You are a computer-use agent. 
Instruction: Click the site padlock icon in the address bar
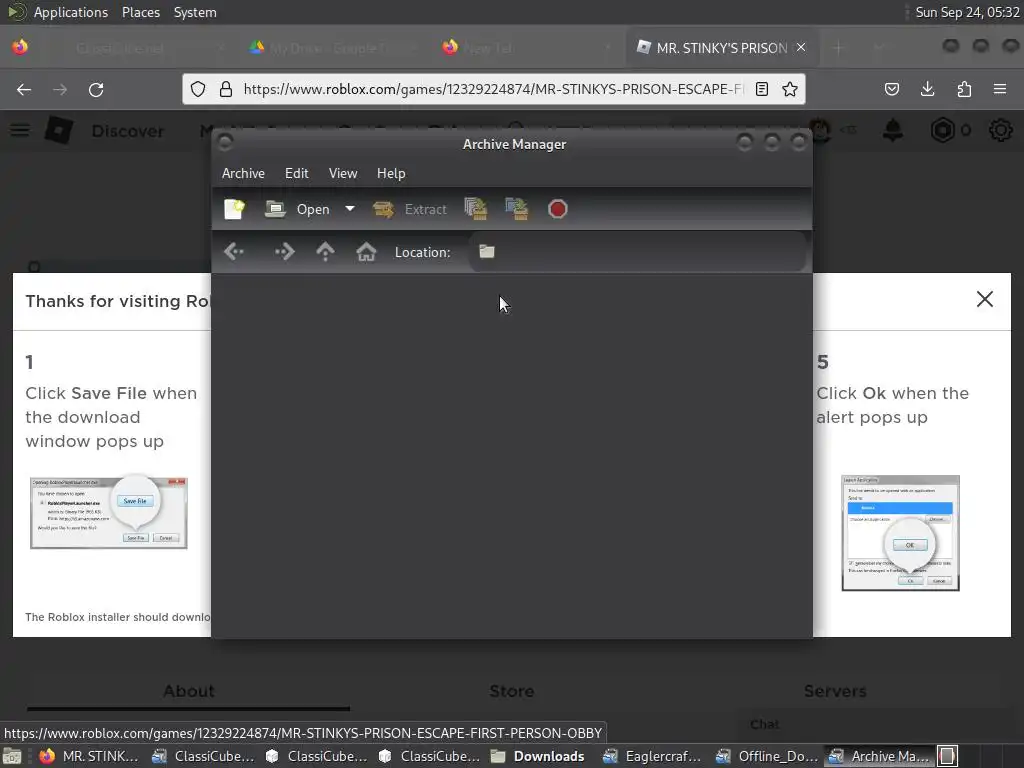coord(226,89)
